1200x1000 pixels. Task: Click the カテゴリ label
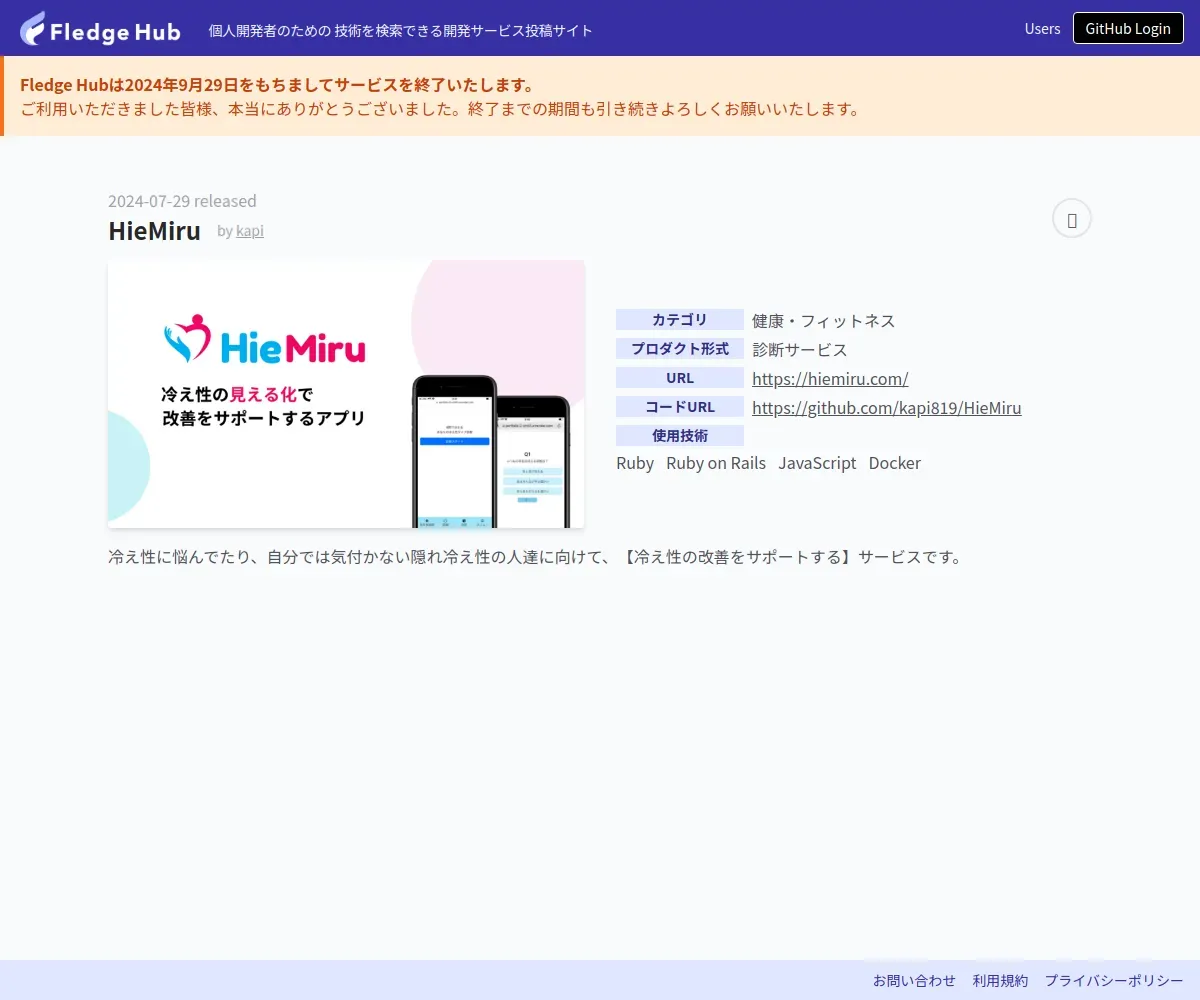coord(680,320)
